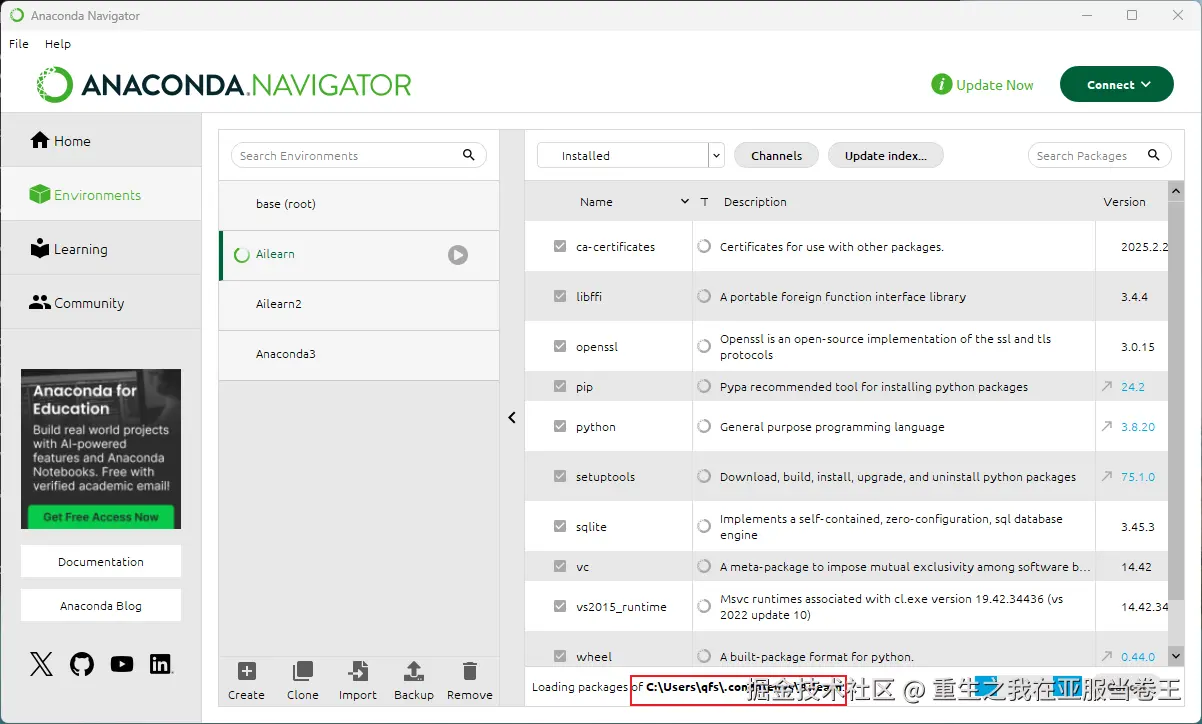Screen dimensions: 1202x724
Task: Click the ca-certificates type circle icon
Action: click(x=705, y=246)
